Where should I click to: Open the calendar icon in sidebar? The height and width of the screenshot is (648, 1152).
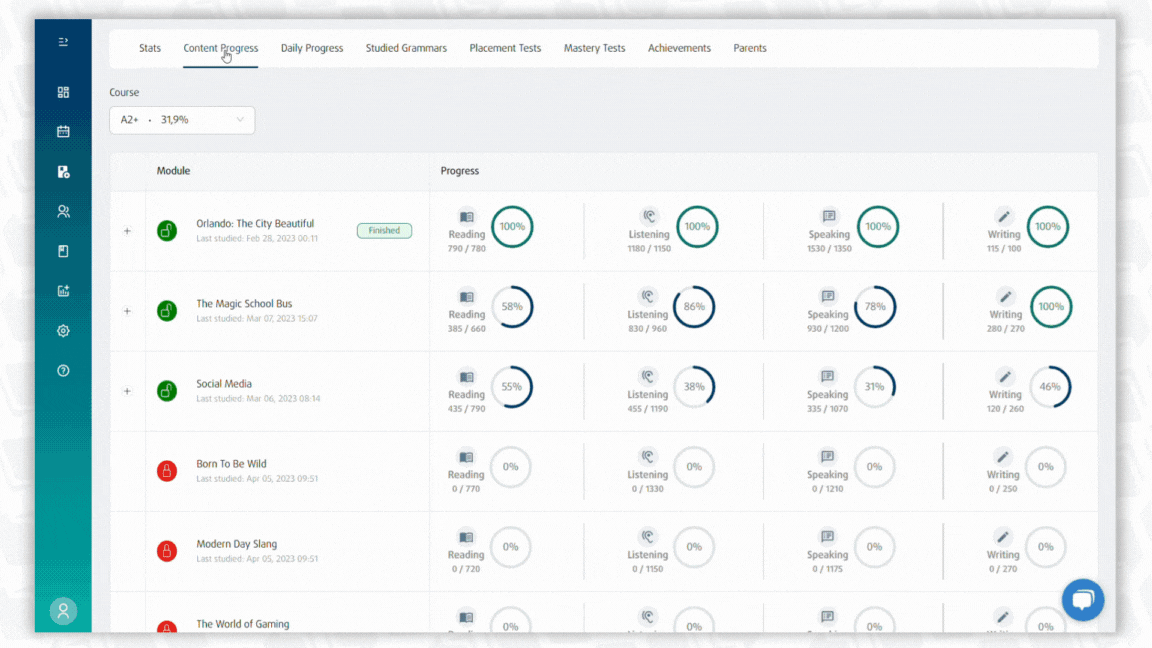coord(63,132)
